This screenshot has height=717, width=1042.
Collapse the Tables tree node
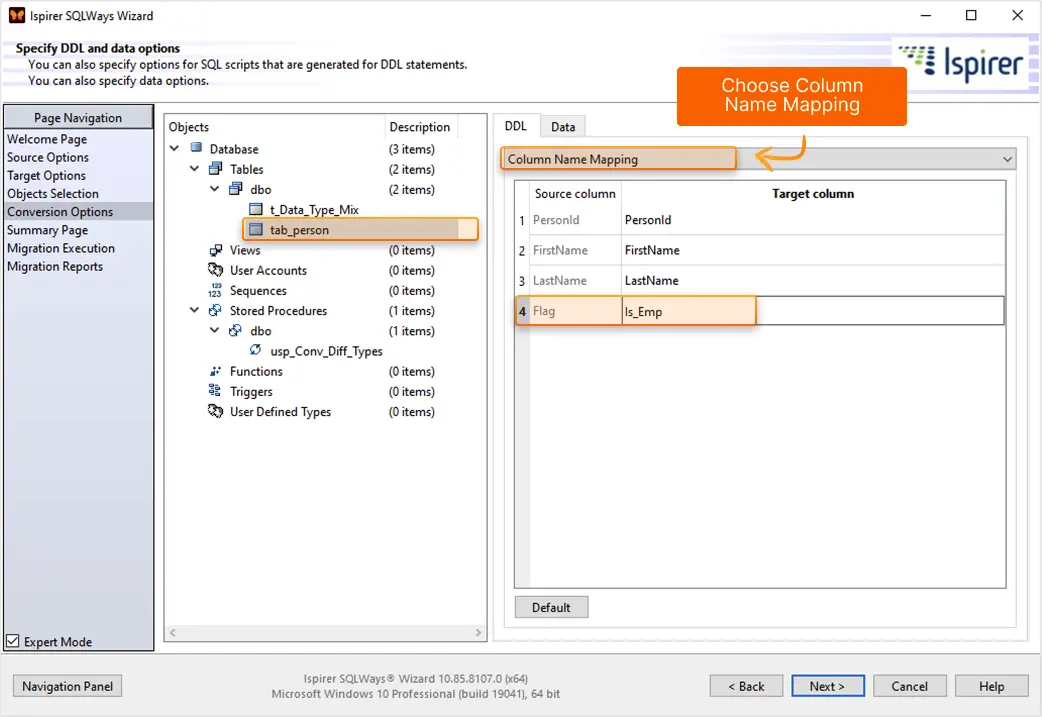[x=194, y=168]
